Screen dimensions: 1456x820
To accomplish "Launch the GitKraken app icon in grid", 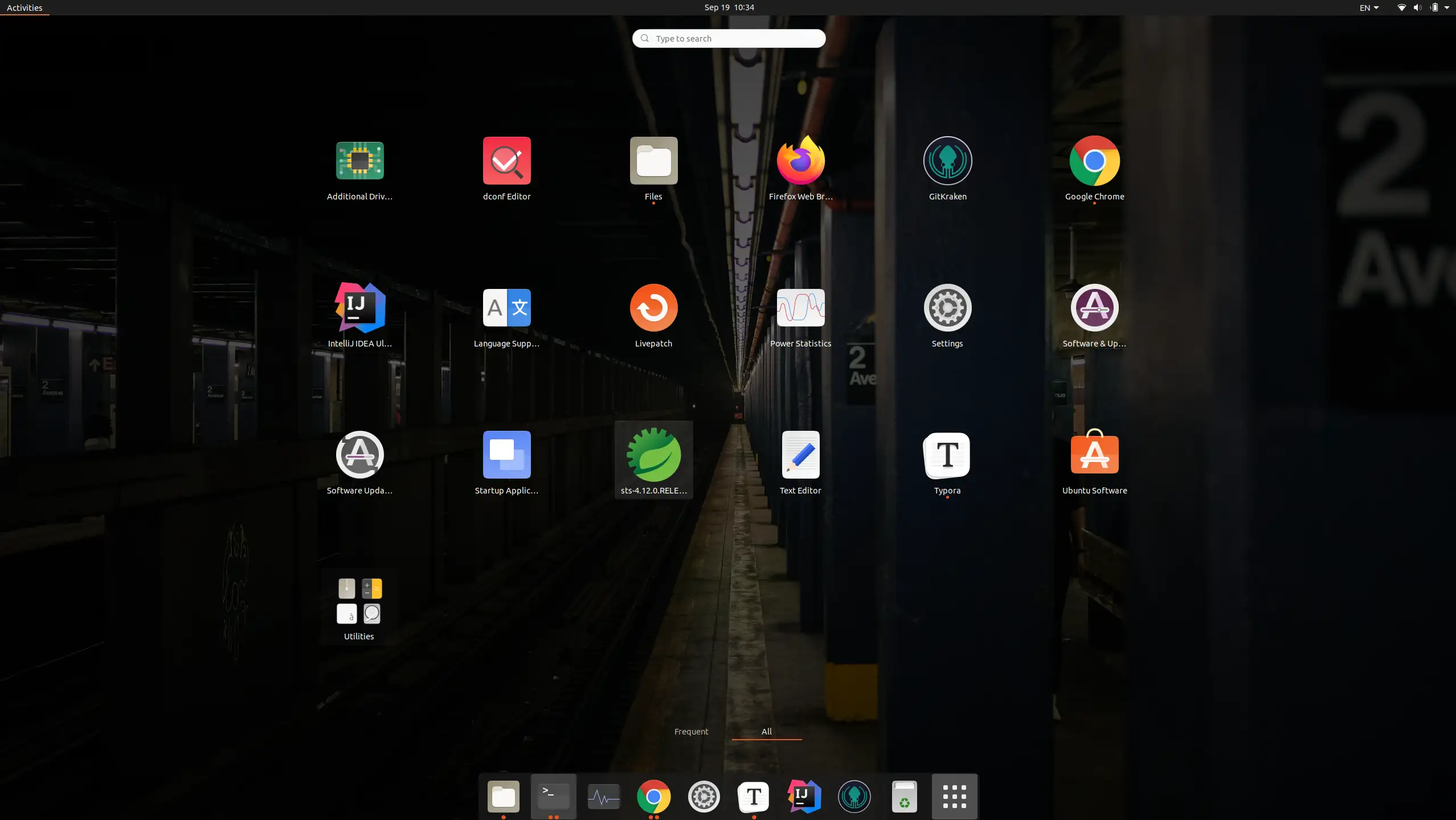I will tap(947, 161).
